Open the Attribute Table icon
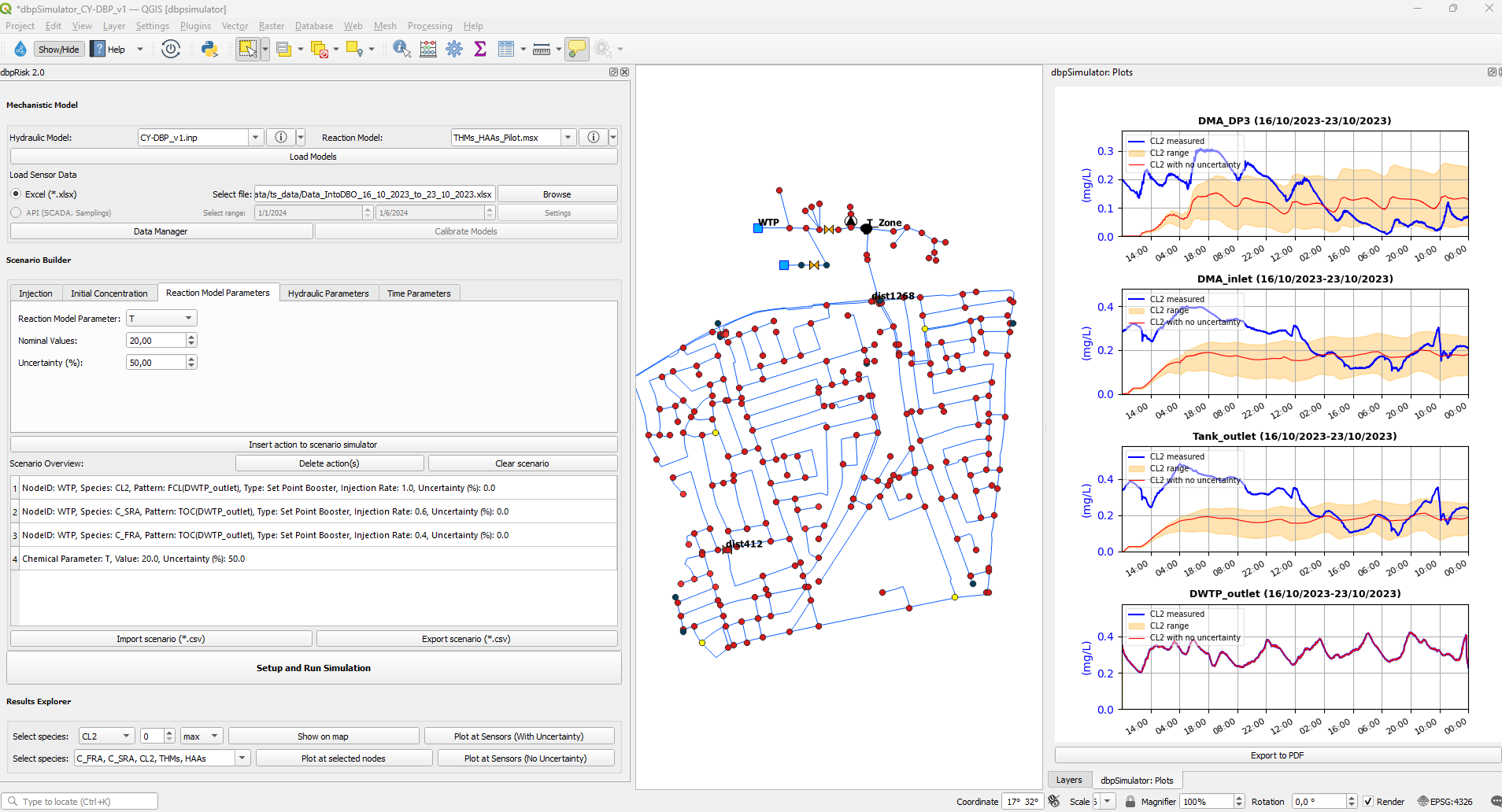This screenshot has height=812, width=1502. point(506,49)
